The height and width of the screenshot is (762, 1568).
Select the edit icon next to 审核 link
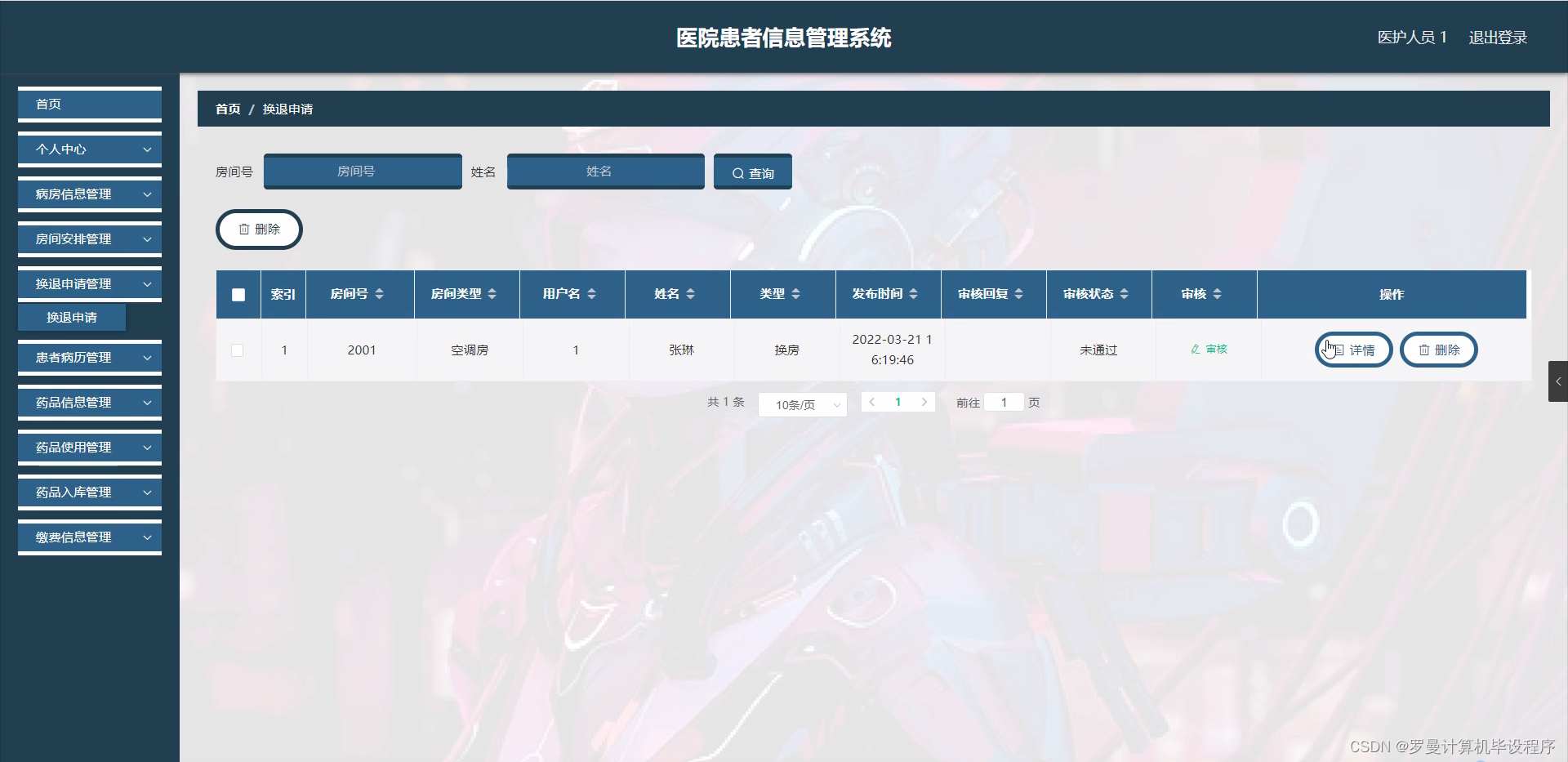(1196, 349)
